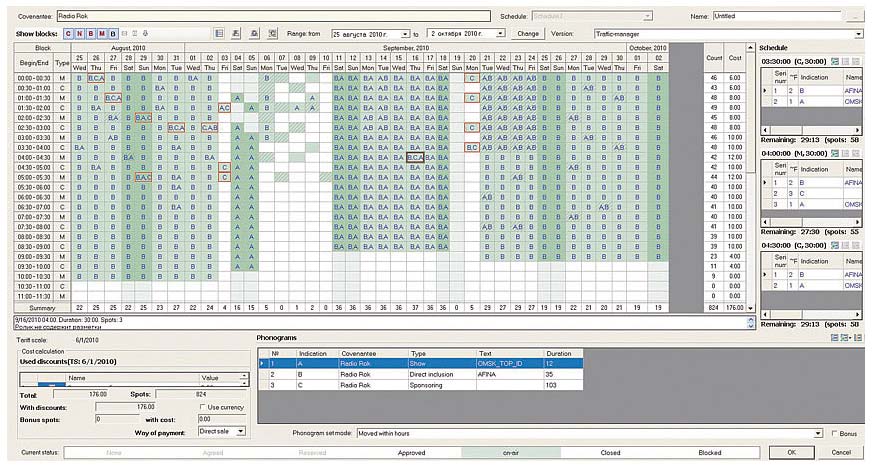Select the Blocked status

tap(710, 453)
